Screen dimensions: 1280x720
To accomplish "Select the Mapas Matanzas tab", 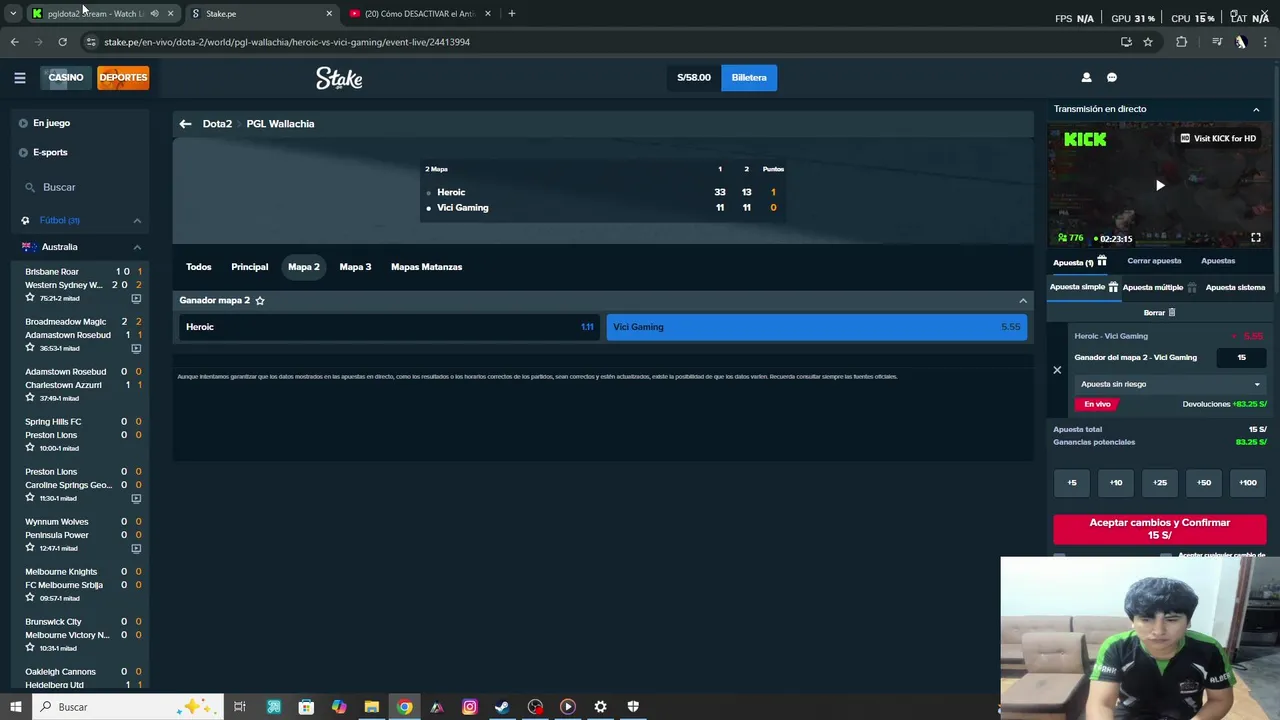I will pyautogui.click(x=426, y=267).
